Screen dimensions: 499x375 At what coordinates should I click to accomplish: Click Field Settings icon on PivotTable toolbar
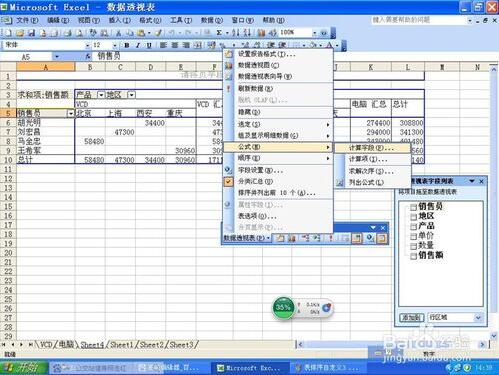tap(369, 238)
